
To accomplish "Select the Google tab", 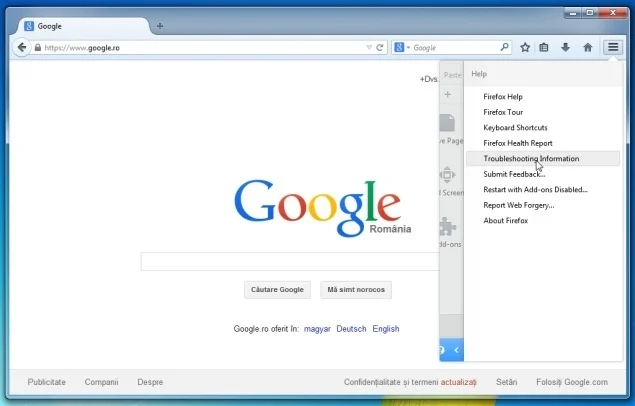I will point(83,26).
